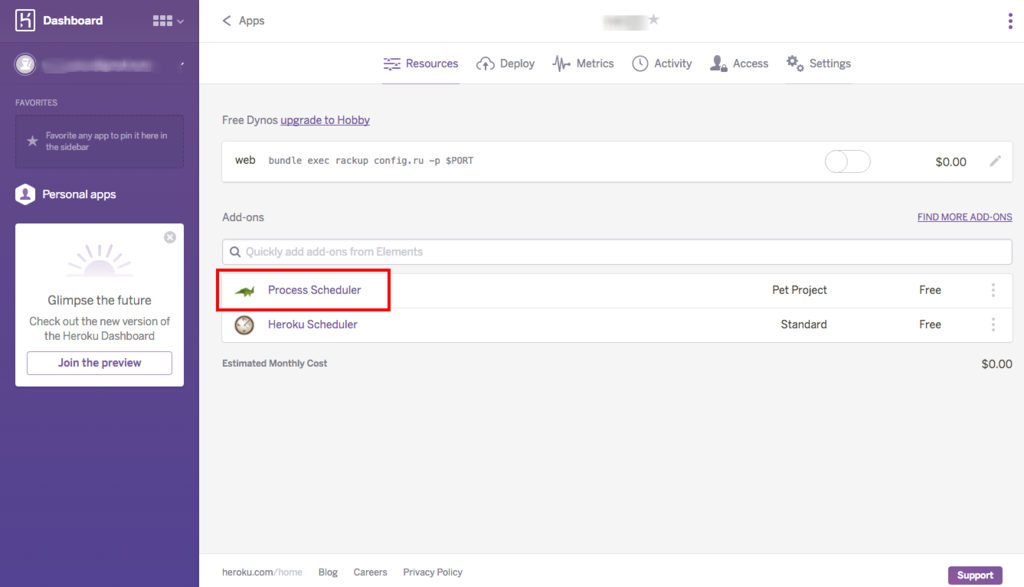The image size is (1024, 587).
Task: Go to the Activity tab
Action: coord(661,64)
